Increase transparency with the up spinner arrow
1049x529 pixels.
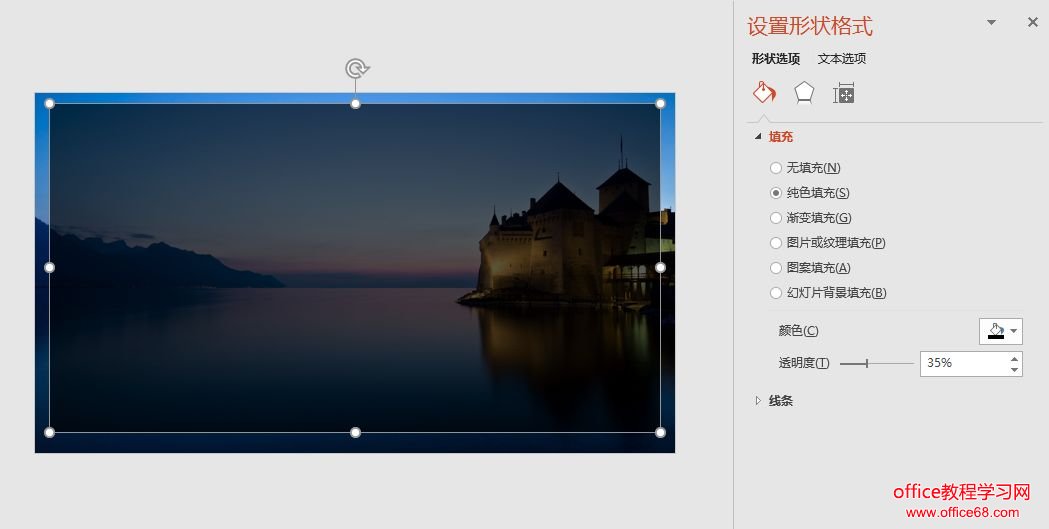click(x=1015, y=358)
